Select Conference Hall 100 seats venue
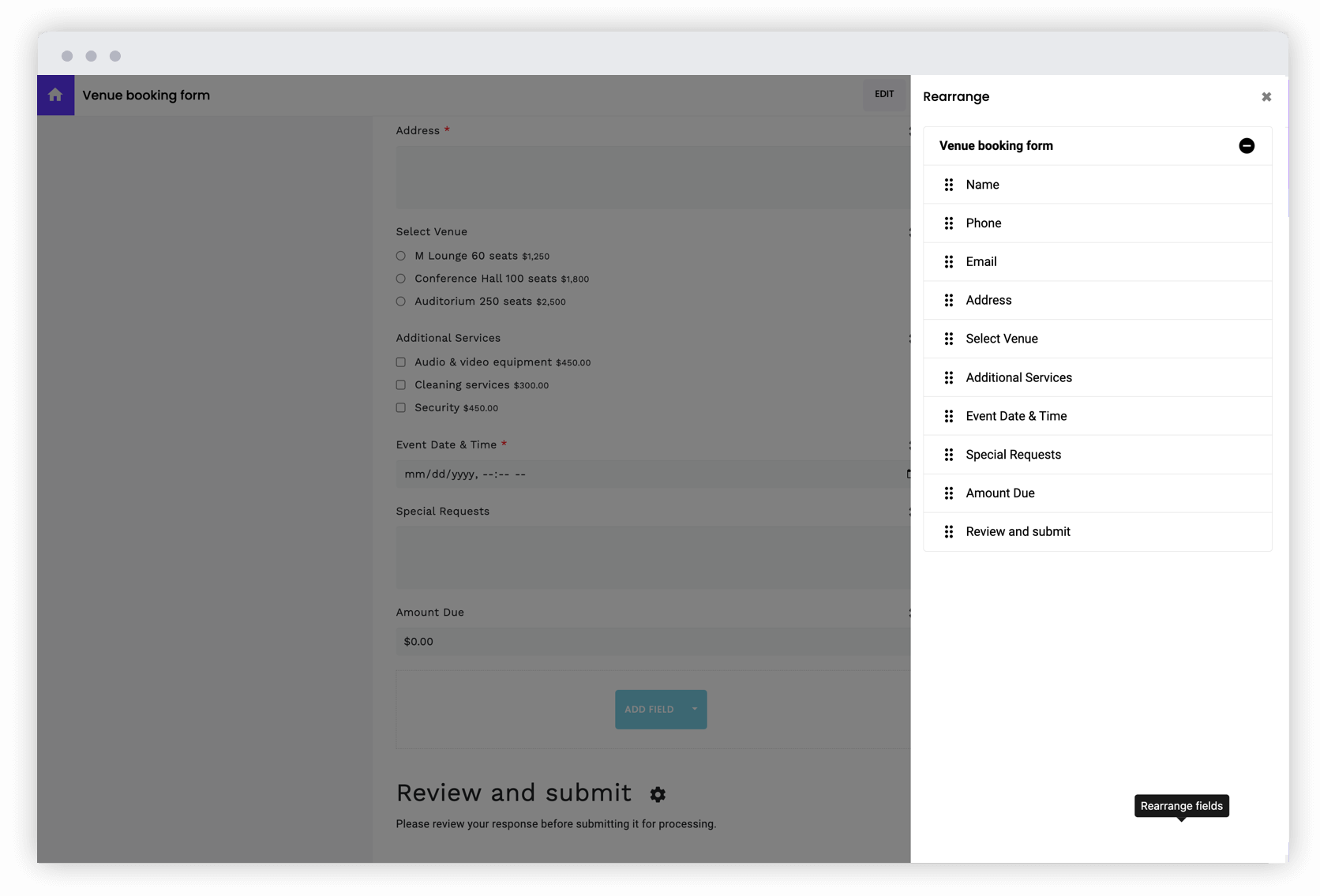The width and height of the screenshot is (1320, 896). point(400,278)
